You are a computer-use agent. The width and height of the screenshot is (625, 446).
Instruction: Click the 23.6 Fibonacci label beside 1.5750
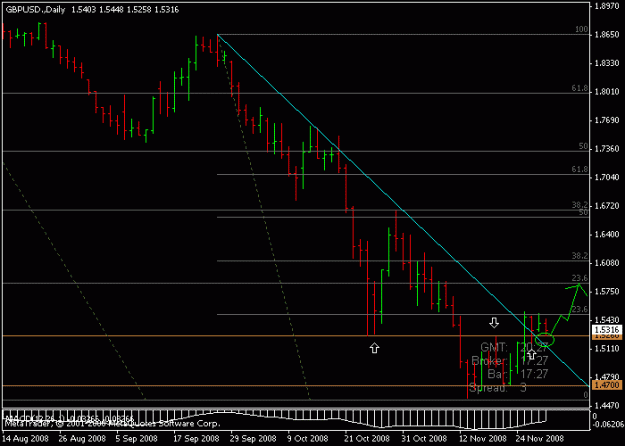pyautogui.click(x=580, y=278)
